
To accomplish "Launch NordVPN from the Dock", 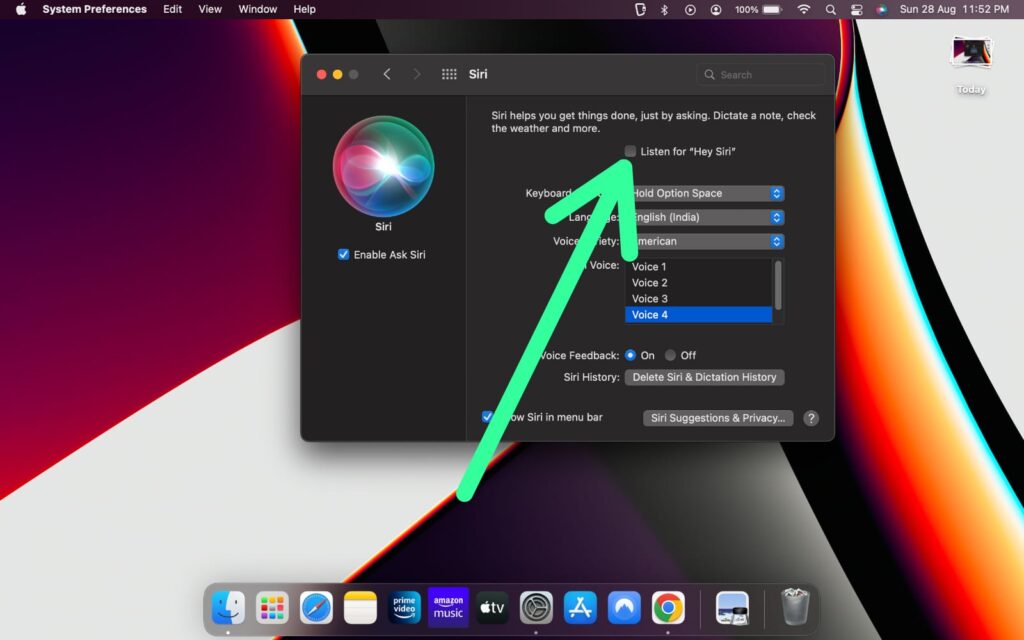I will 624,608.
